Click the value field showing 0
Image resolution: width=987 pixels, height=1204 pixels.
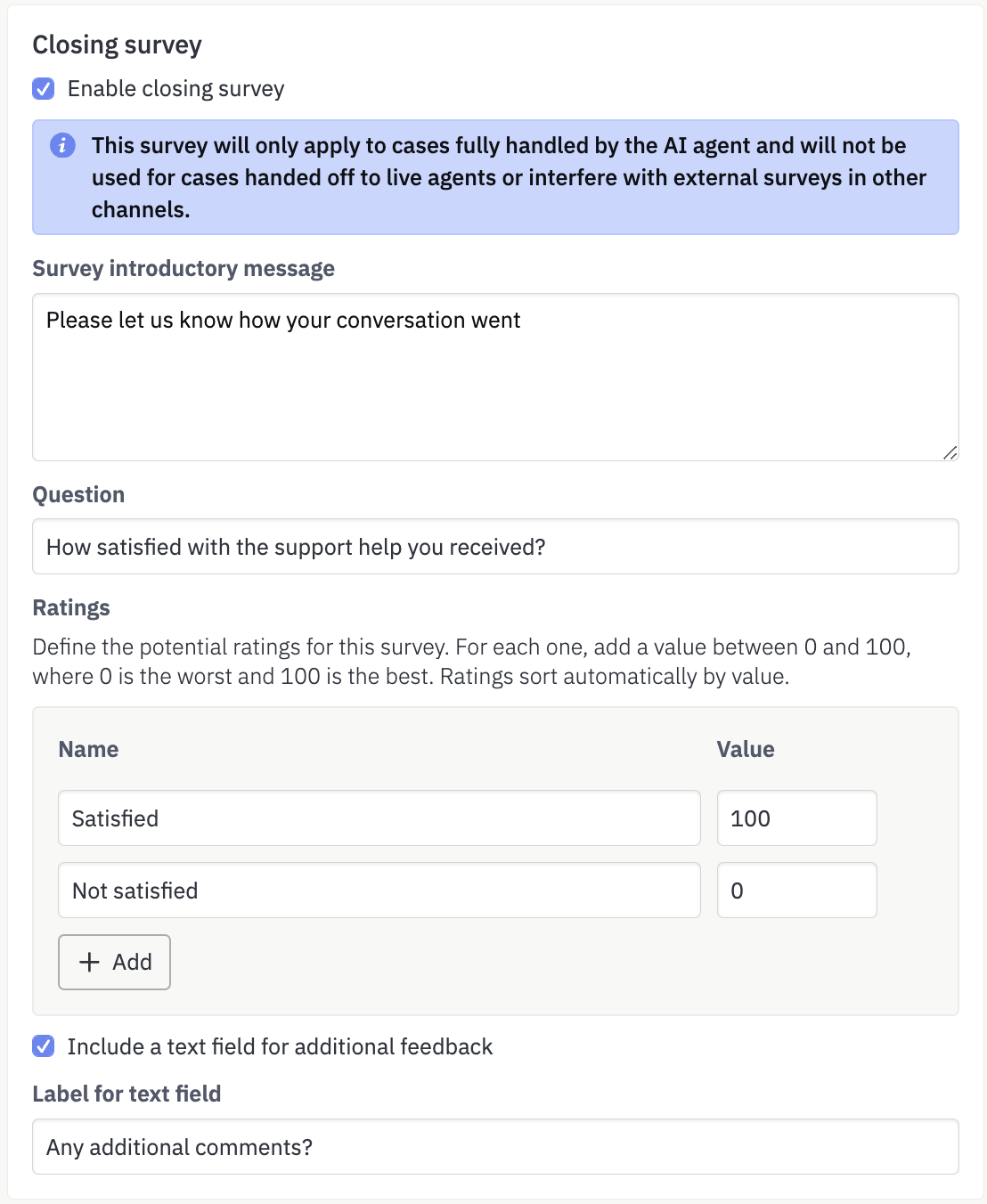797,891
